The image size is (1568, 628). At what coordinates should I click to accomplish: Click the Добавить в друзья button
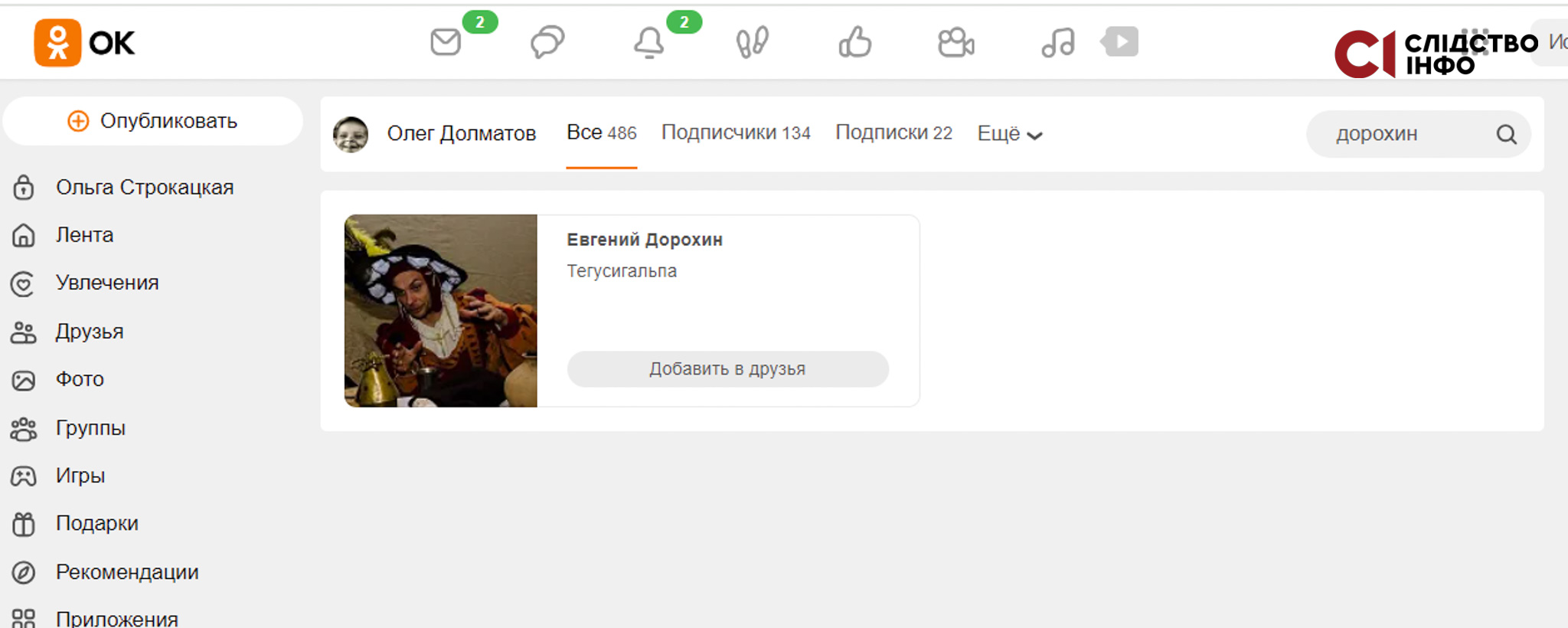click(728, 369)
